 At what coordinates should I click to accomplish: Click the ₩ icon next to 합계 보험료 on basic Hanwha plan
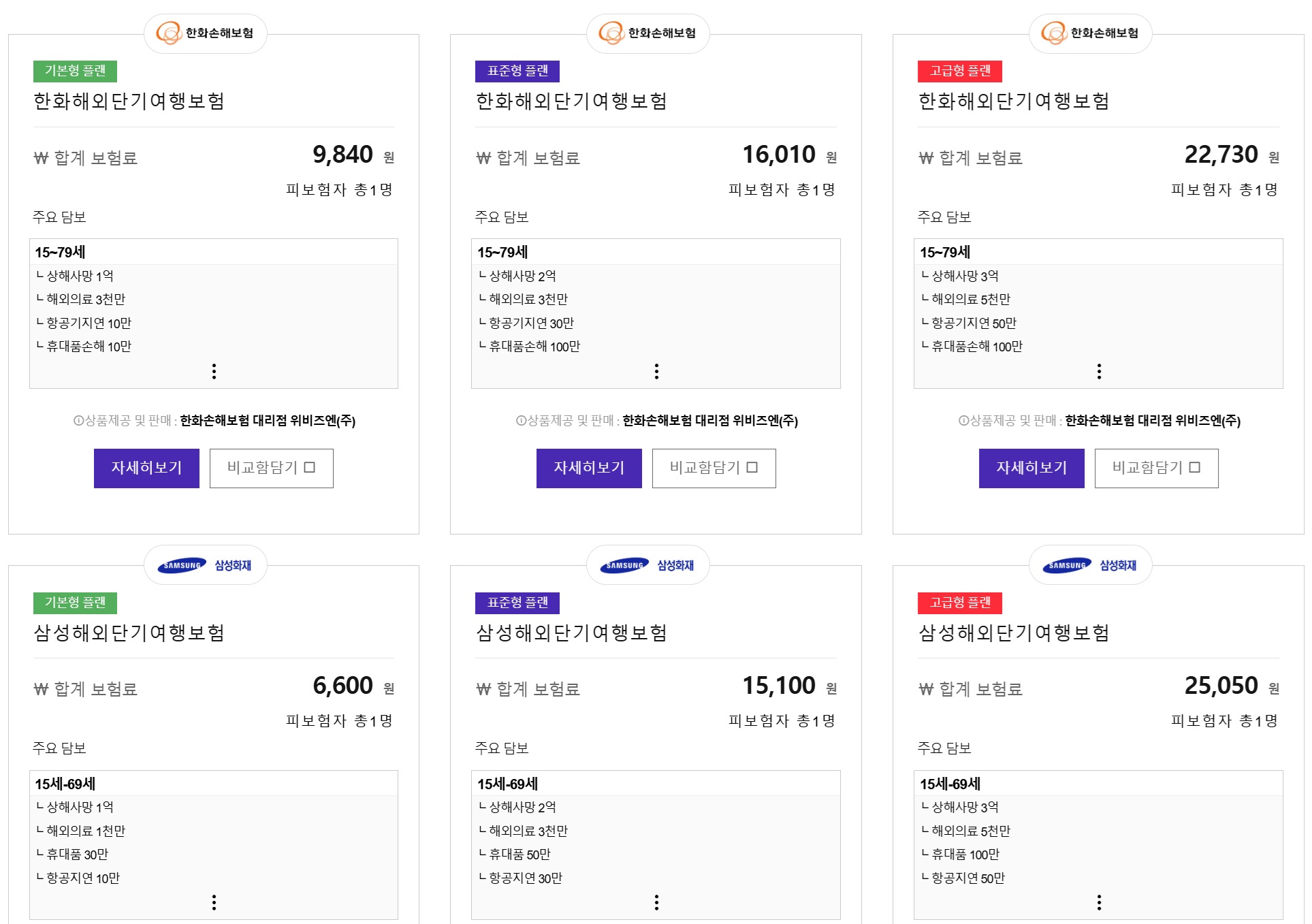[40, 157]
